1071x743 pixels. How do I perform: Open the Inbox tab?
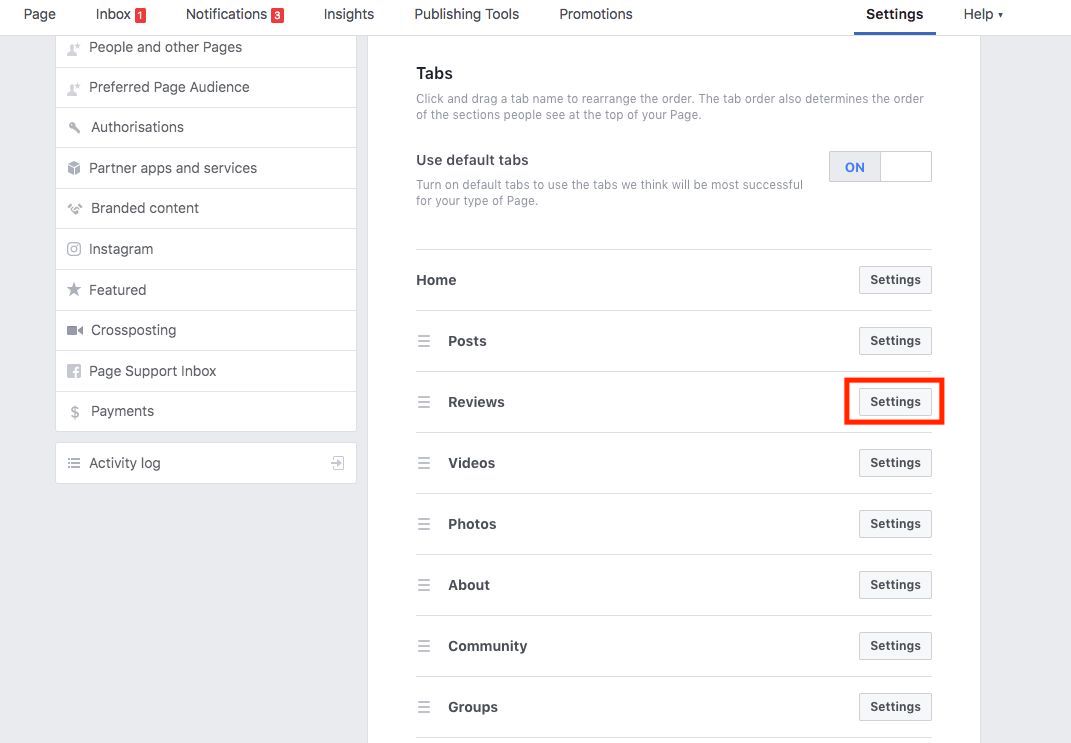pyautogui.click(x=120, y=14)
